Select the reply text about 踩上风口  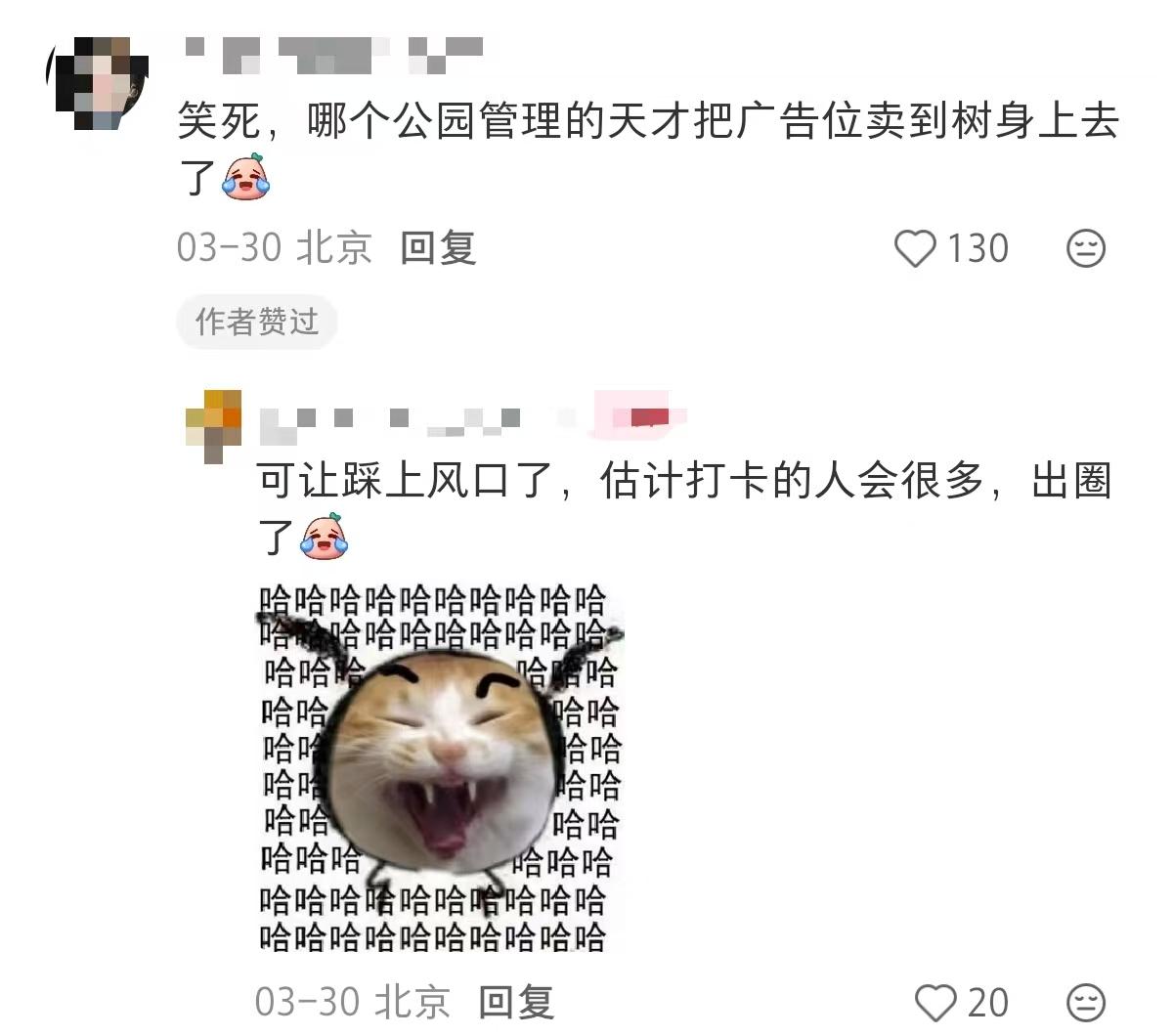(x=684, y=508)
